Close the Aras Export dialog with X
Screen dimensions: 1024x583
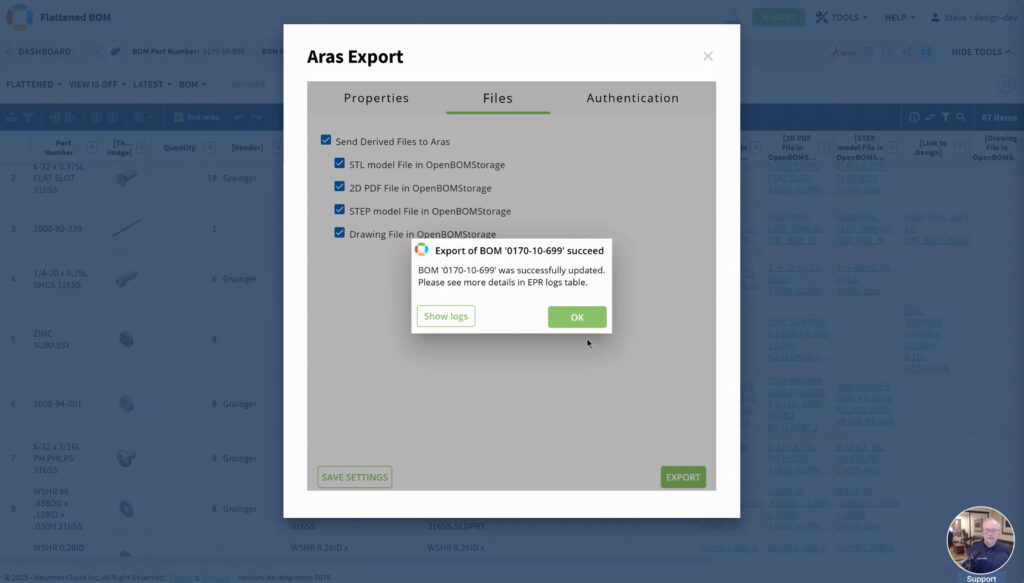[708, 56]
